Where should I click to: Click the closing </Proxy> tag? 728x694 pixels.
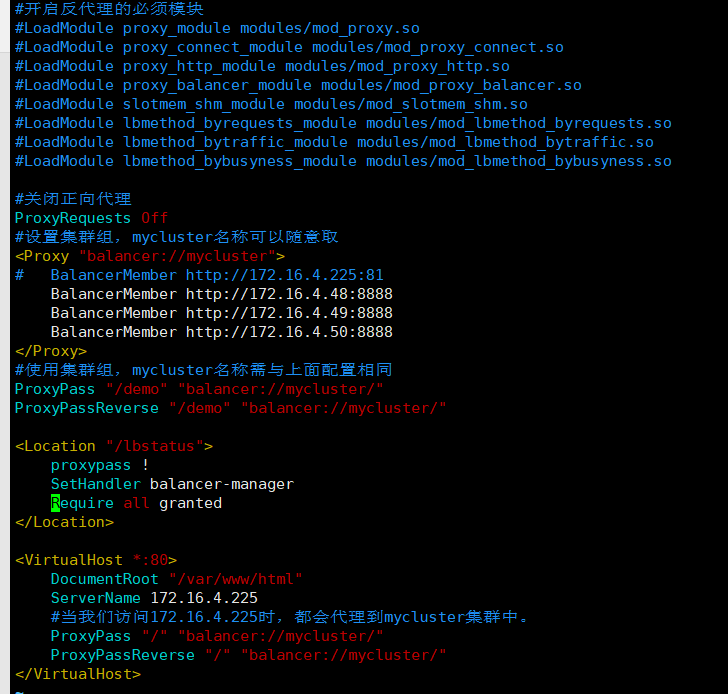pyautogui.click(x=51, y=351)
